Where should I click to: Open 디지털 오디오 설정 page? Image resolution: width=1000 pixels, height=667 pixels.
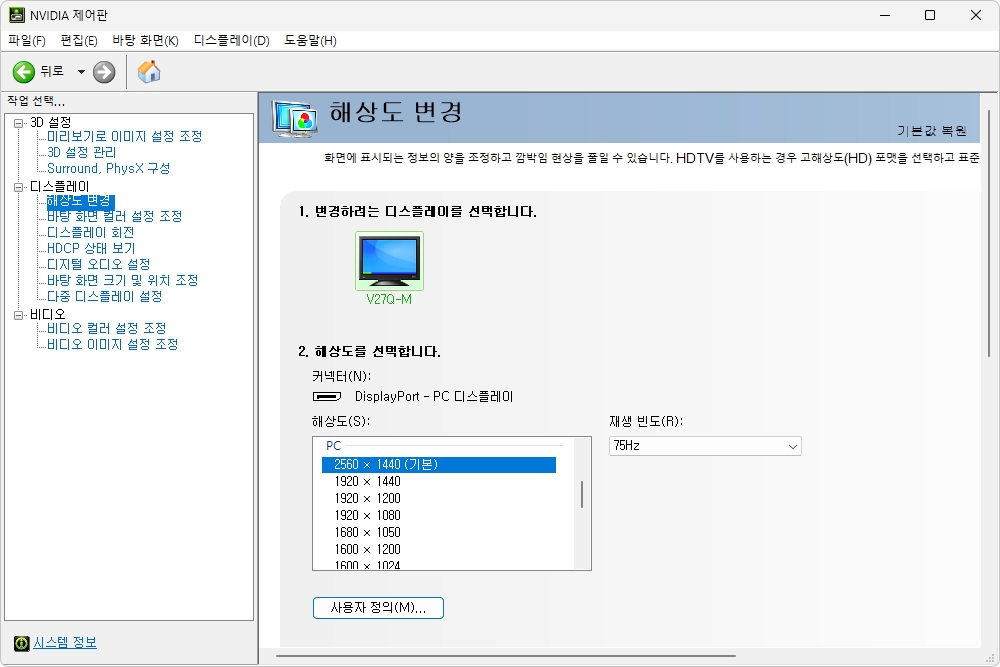(99, 264)
